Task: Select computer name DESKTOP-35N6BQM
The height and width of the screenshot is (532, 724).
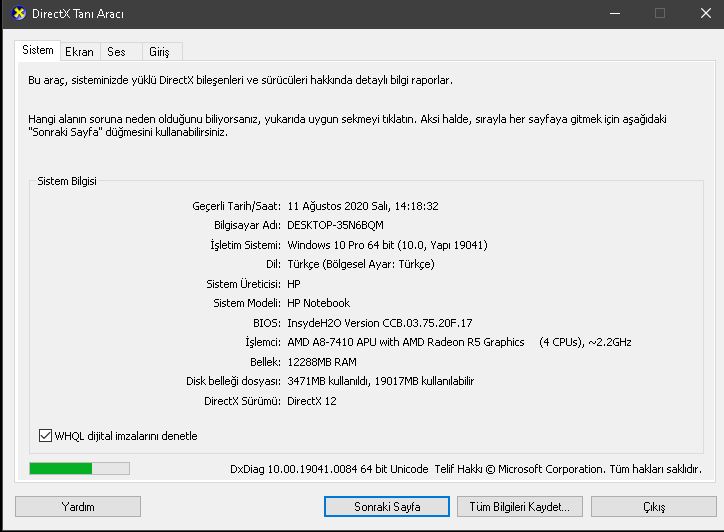Action: (x=335, y=225)
